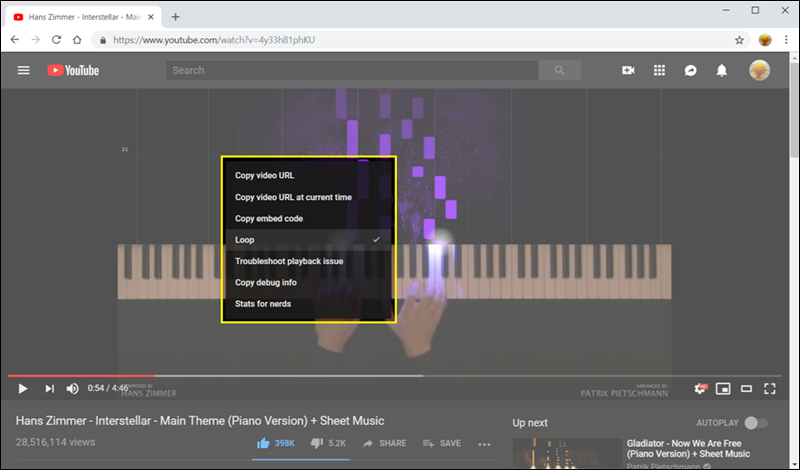Open the YouTube guide hamburger menu
800x470 pixels.
click(x=23, y=70)
